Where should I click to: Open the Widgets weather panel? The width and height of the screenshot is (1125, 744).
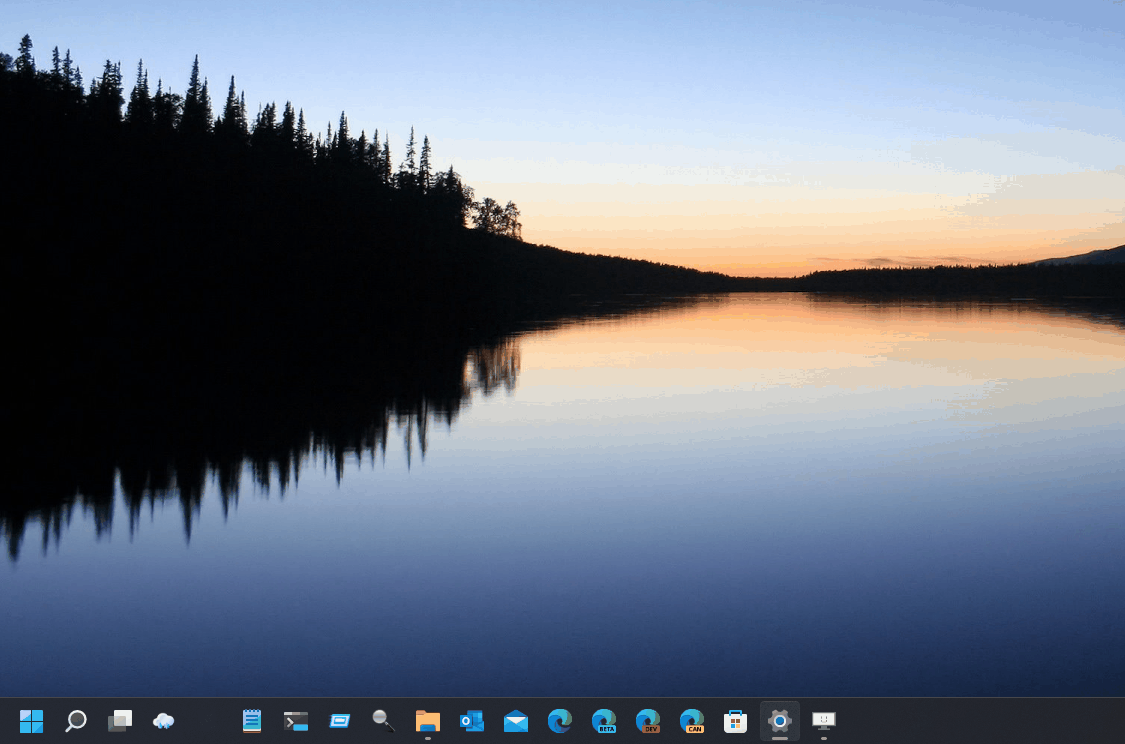pos(163,720)
